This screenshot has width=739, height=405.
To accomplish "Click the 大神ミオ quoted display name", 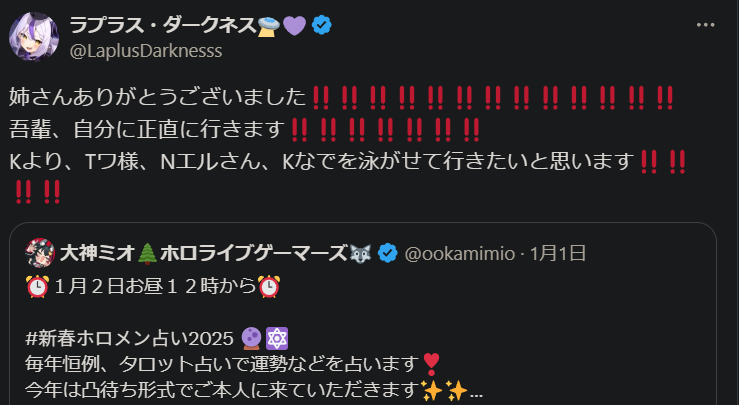I will [x=97, y=253].
